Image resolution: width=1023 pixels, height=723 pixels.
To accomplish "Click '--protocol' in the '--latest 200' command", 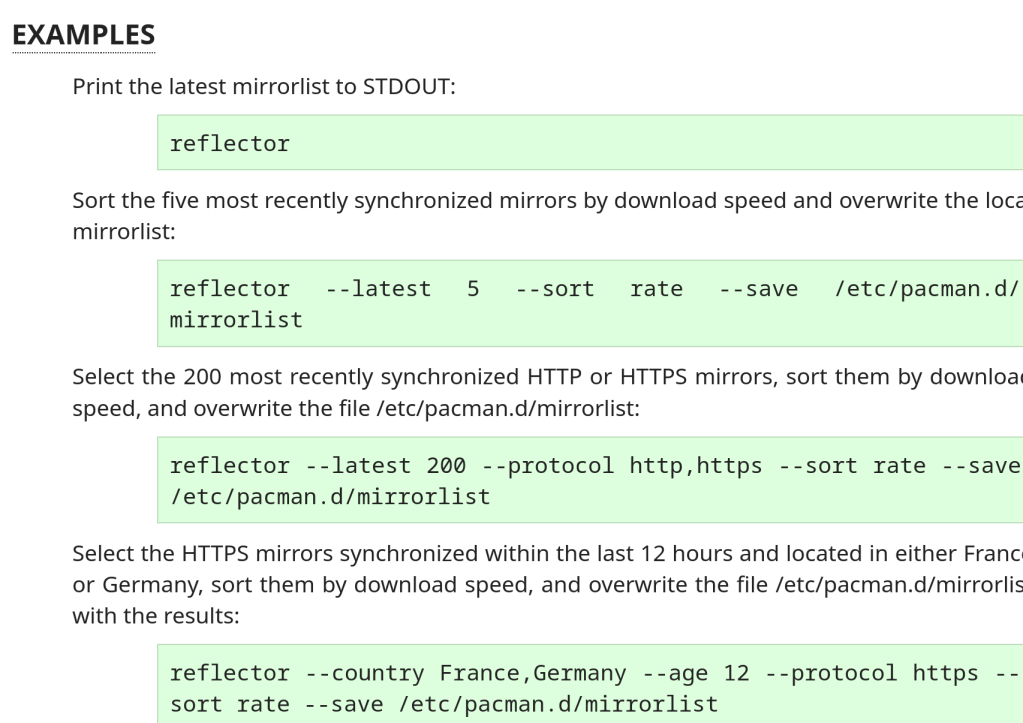I will tap(548, 465).
